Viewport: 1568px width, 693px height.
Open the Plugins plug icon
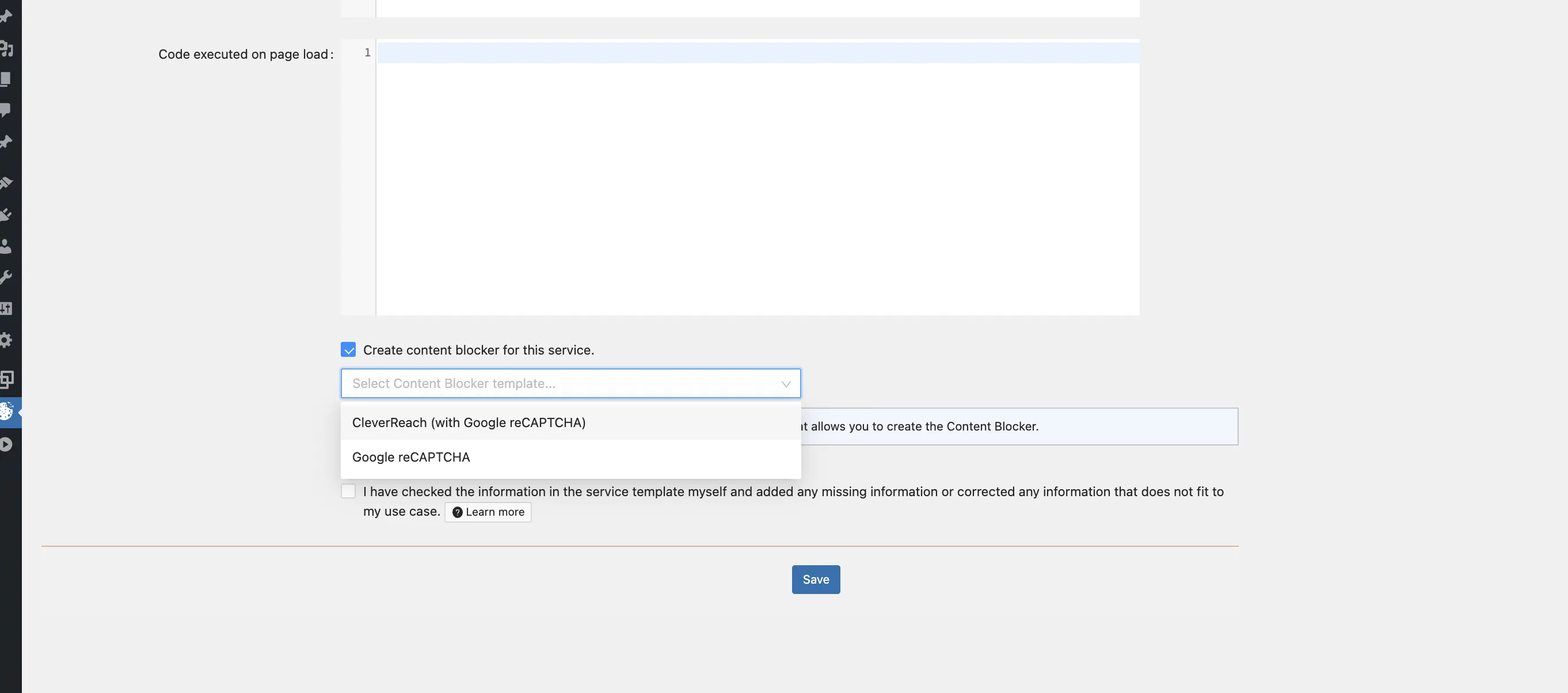[x=6, y=214]
